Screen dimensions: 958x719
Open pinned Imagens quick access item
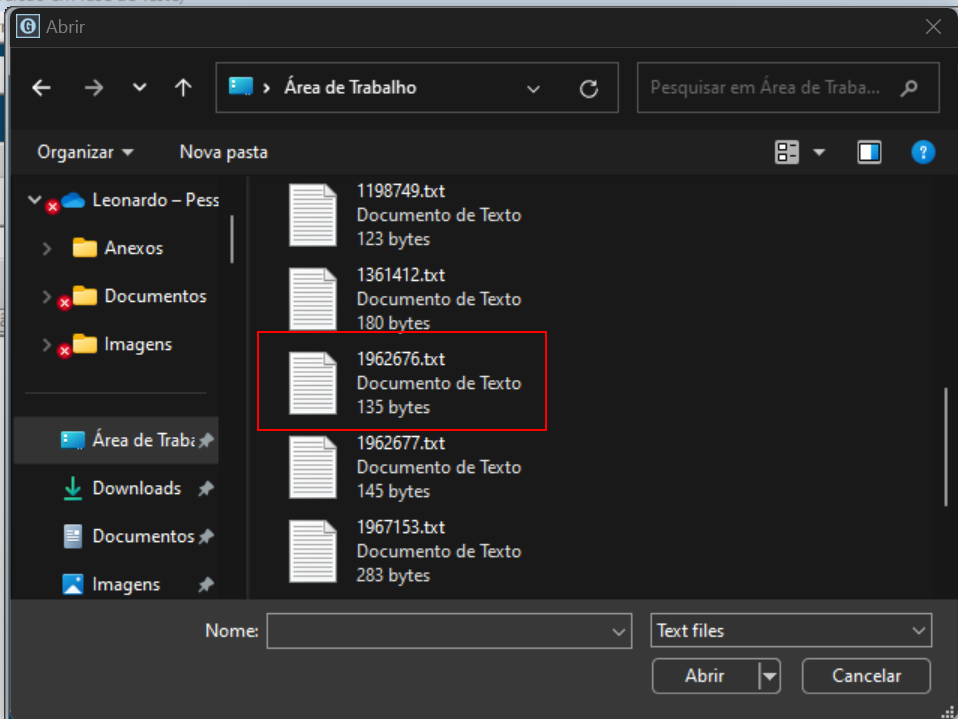point(126,585)
